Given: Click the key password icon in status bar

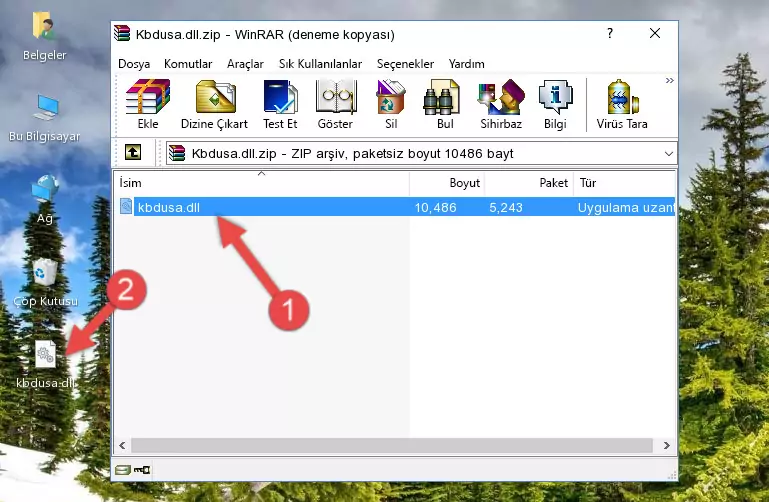Looking at the screenshot, I should pyautogui.click(x=142, y=470).
